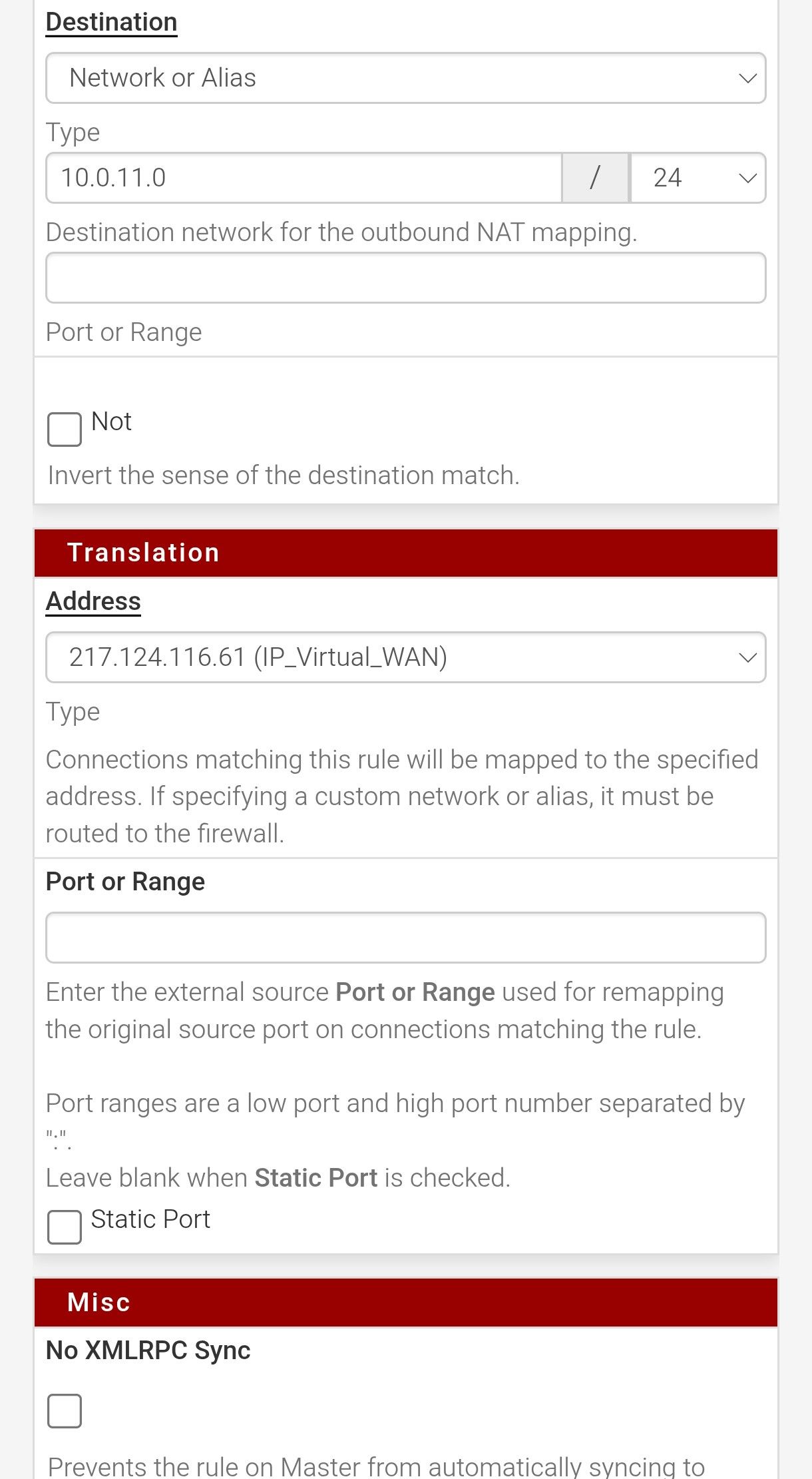This screenshot has height=1479, width=812.
Task: Click the Translation Port or Range input box
Action: click(405, 938)
